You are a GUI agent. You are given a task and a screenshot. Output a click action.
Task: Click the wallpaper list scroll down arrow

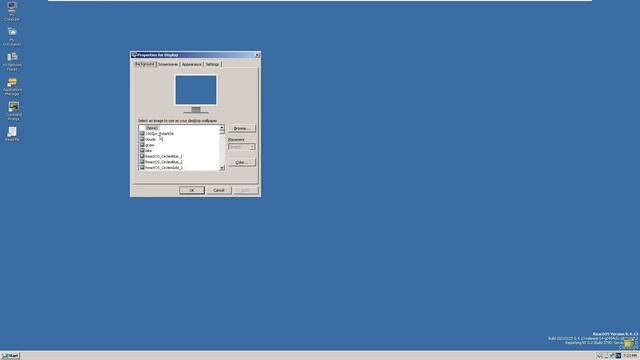tap(222, 168)
